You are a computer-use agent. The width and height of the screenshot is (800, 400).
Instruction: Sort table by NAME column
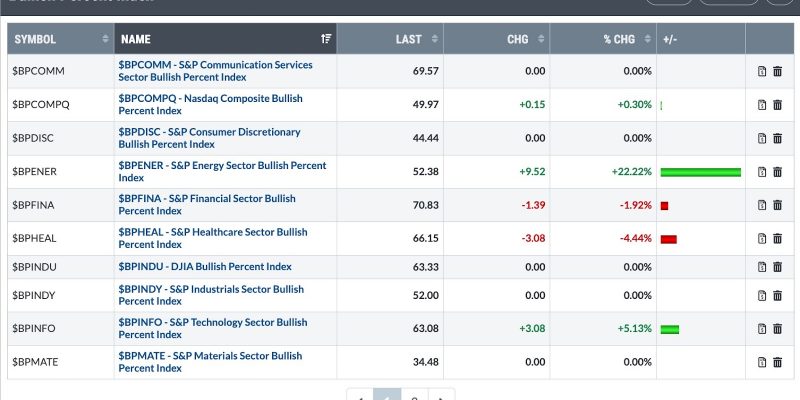[x=226, y=39]
